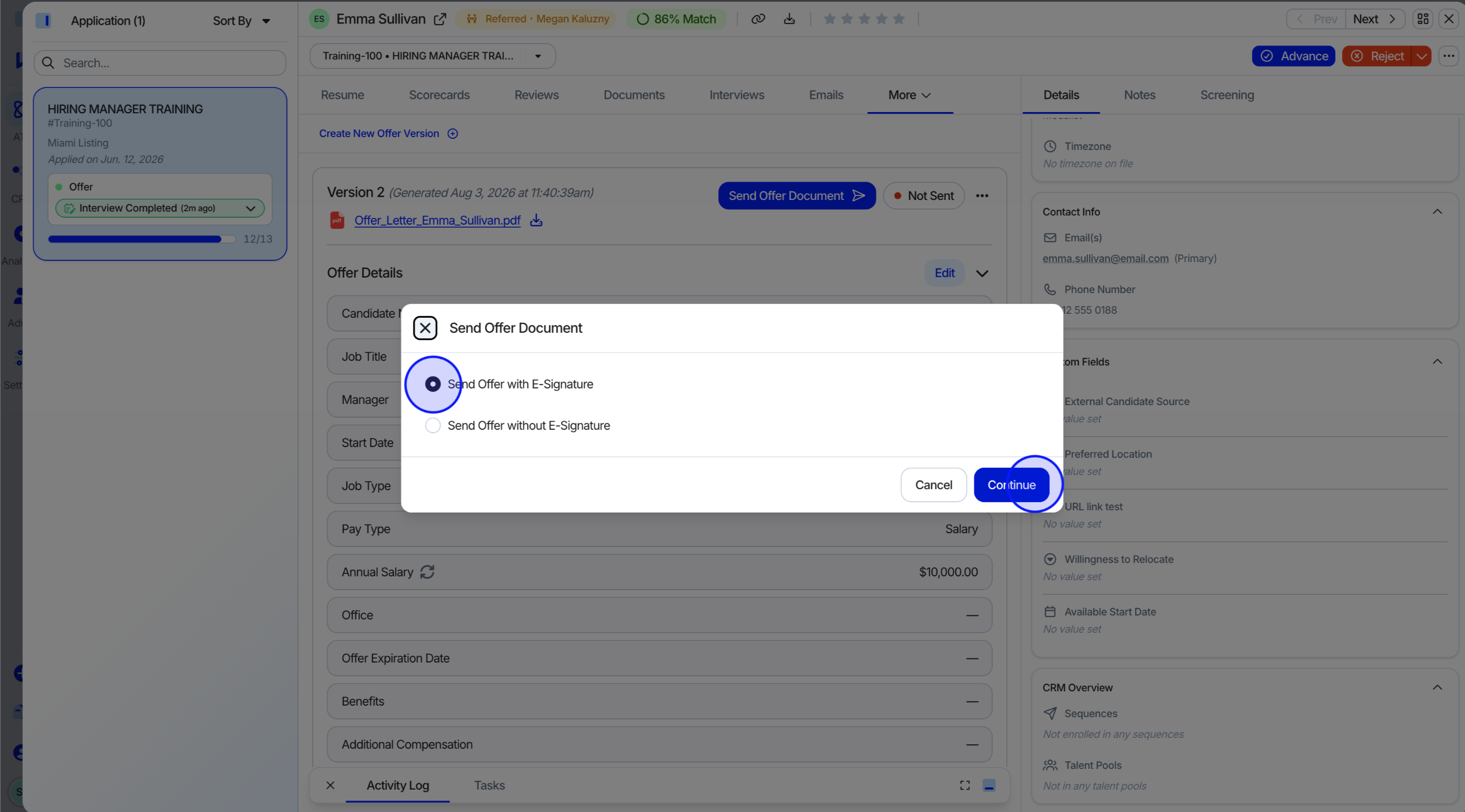1465x812 pixels.
Task: Open Version 2 more options ellipsis
Action: [x=982, y=196]
